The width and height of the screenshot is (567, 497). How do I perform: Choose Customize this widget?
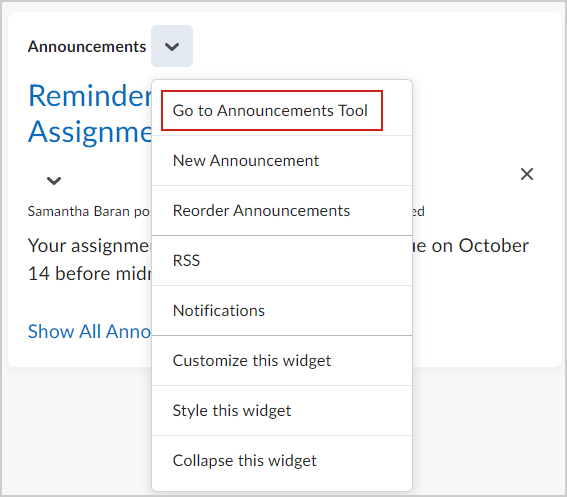click(282, 361)
